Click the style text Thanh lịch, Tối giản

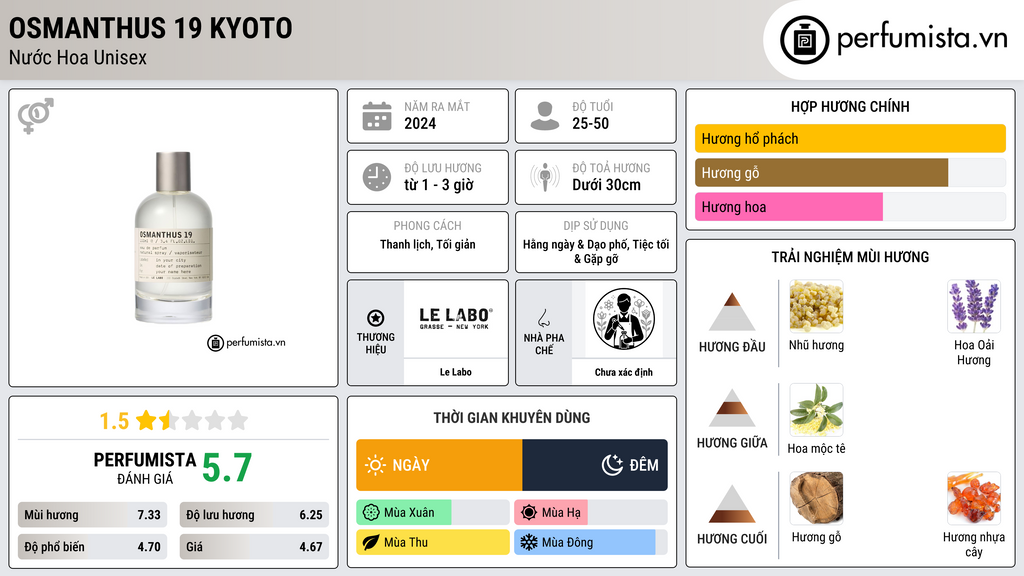(428, 244)
